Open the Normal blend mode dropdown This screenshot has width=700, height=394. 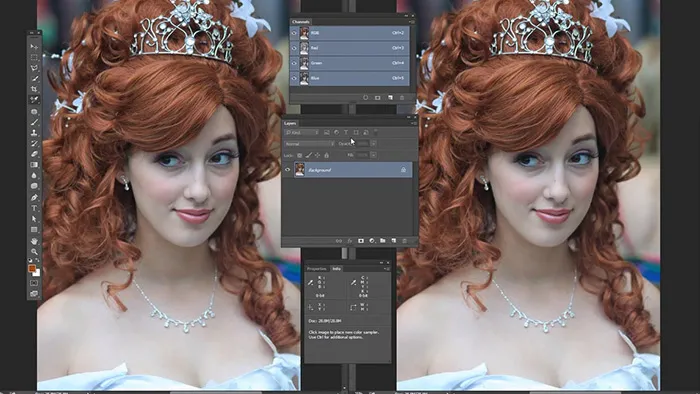pyautogui.click(x=309, y=144)
